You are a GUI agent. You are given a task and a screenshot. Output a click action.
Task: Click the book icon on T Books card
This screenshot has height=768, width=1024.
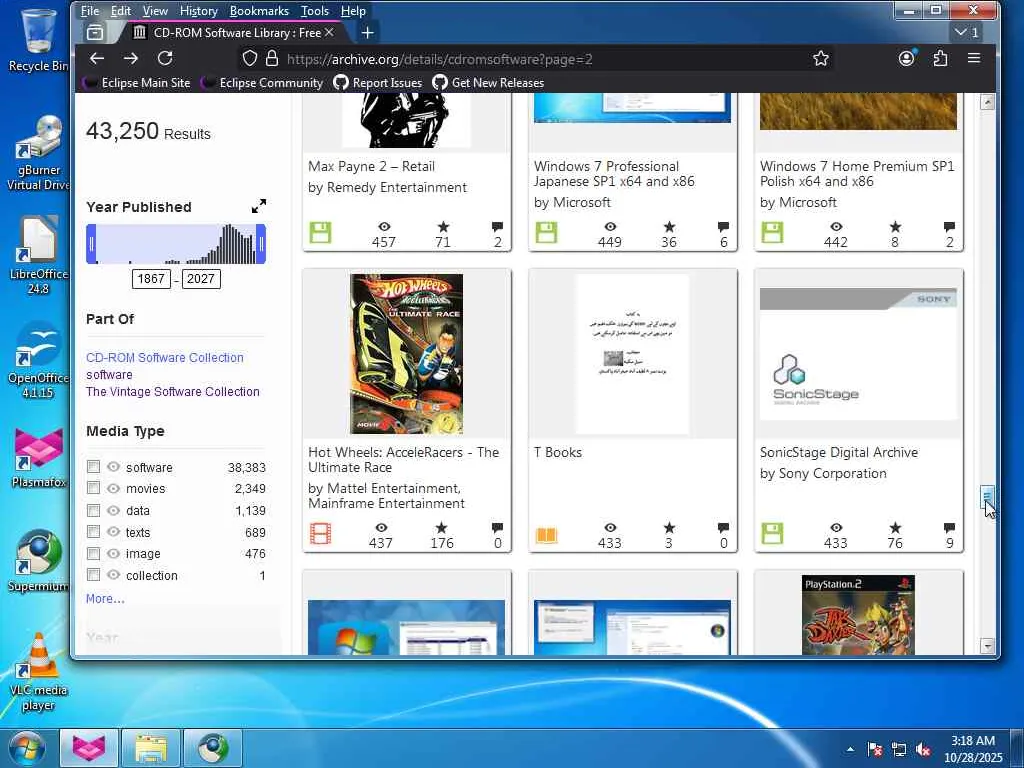546,536
